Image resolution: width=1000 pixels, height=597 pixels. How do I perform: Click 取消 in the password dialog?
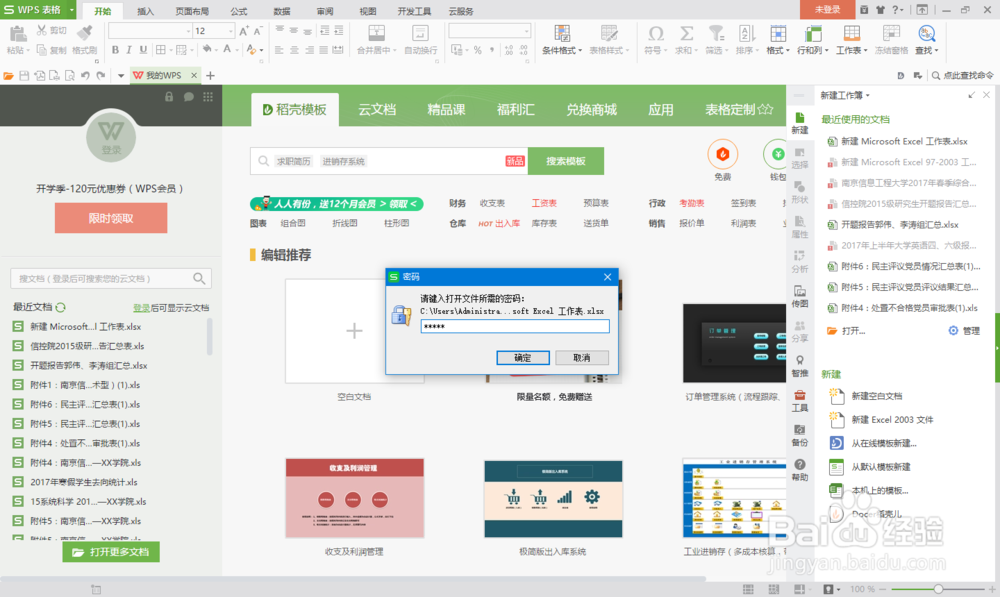(x=582, y=358)
